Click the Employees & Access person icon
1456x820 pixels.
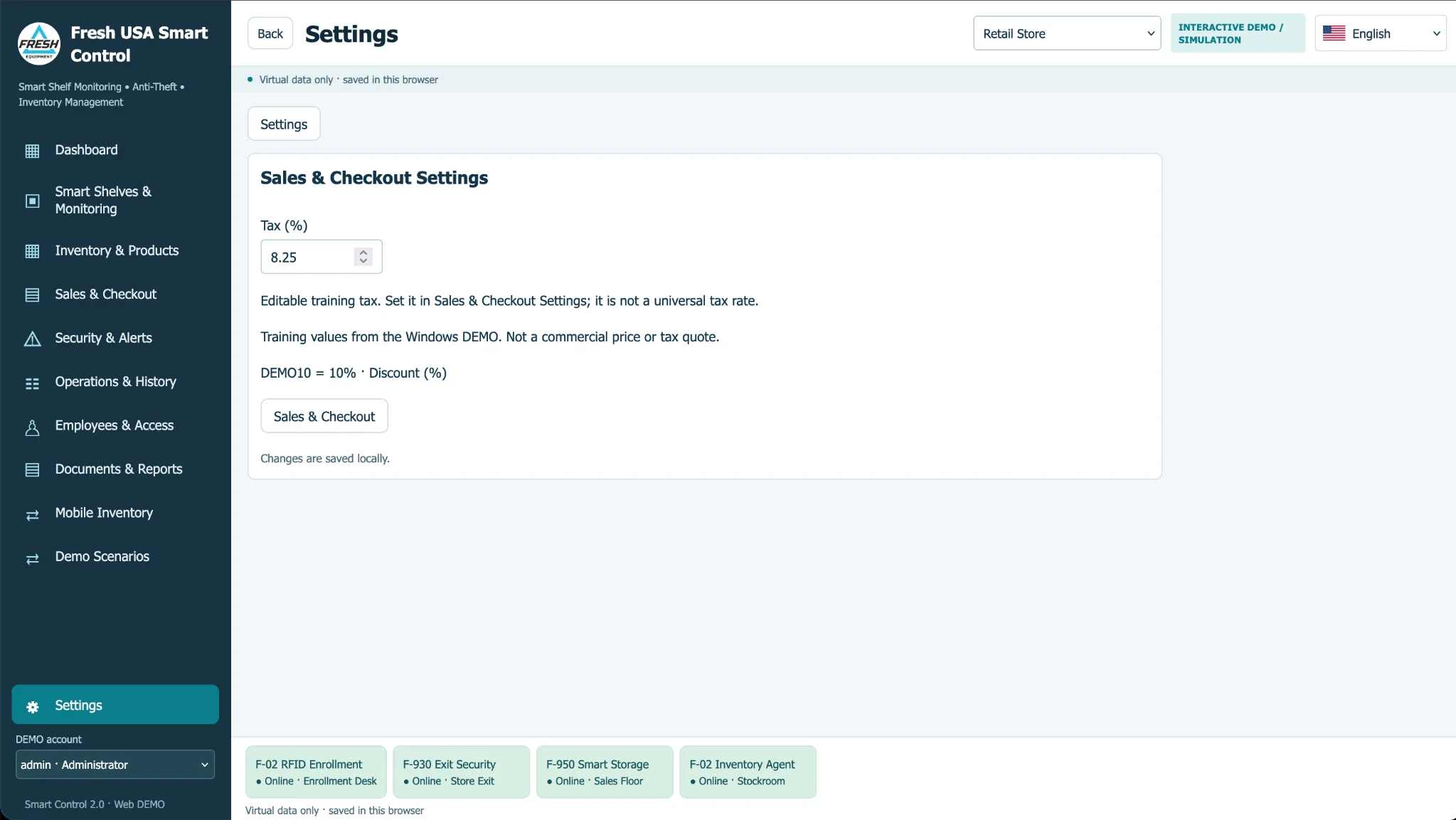[x=32, y=427]
